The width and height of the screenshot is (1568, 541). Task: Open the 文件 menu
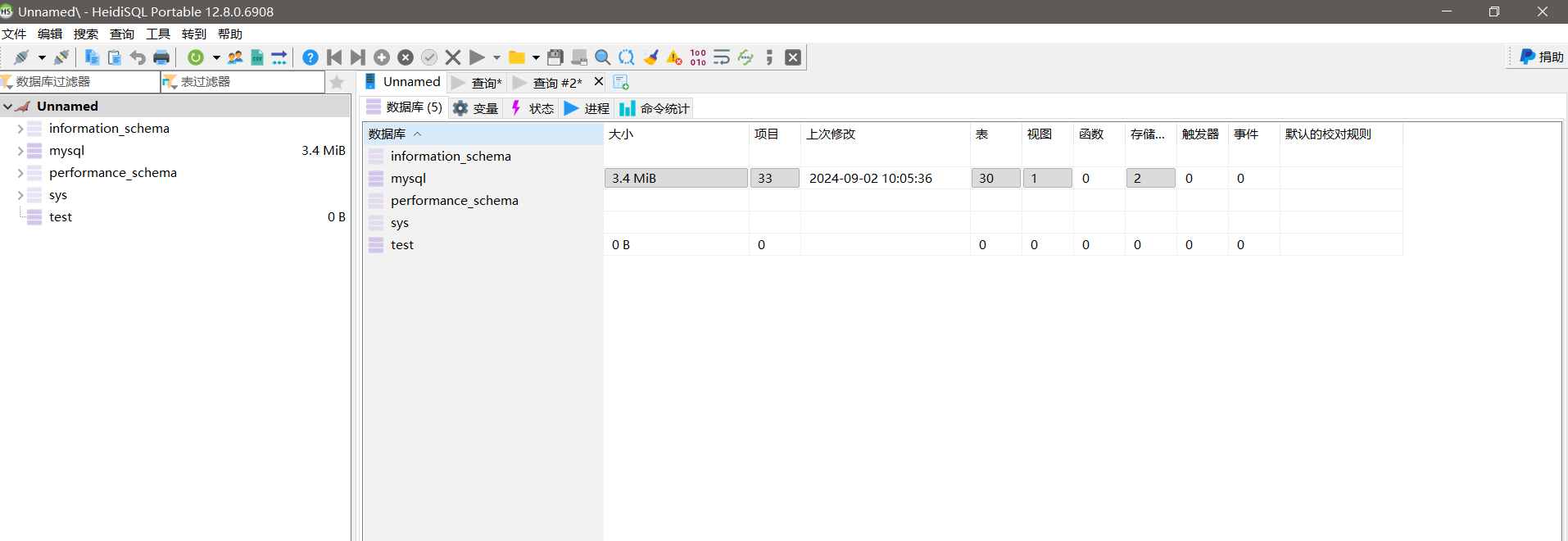click(x=14, y=34)
